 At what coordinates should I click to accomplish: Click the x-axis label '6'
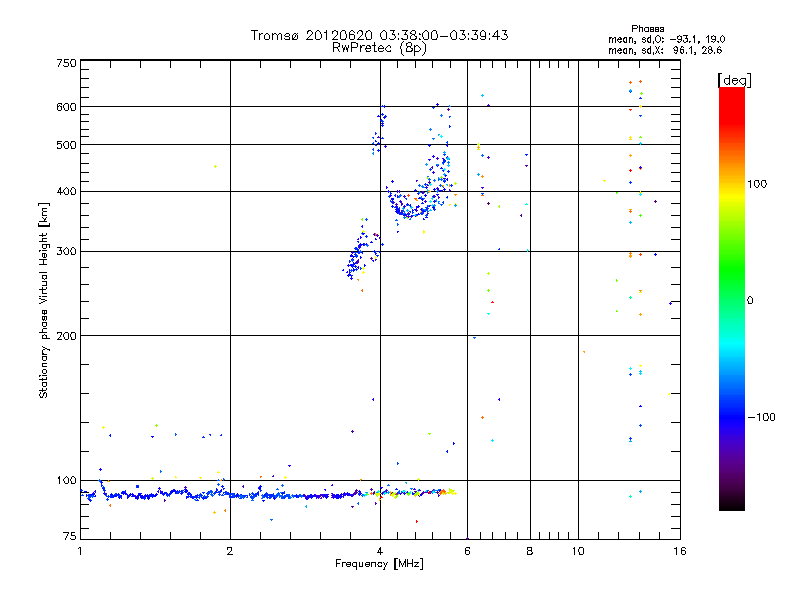[467, 552]
